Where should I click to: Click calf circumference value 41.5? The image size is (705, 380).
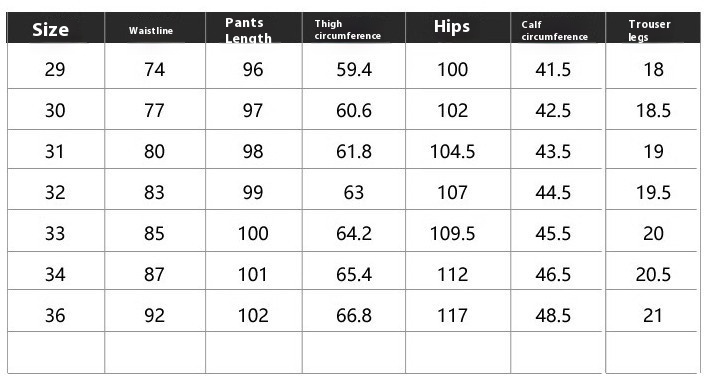pyautogui.click(x=553, y=70)
